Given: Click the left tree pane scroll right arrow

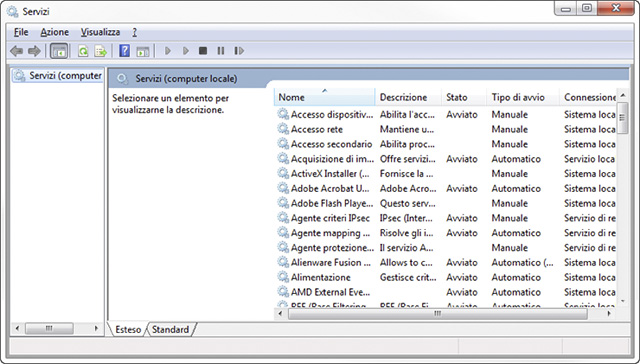Looking at the screenshot, I should [x=96, y=328].
